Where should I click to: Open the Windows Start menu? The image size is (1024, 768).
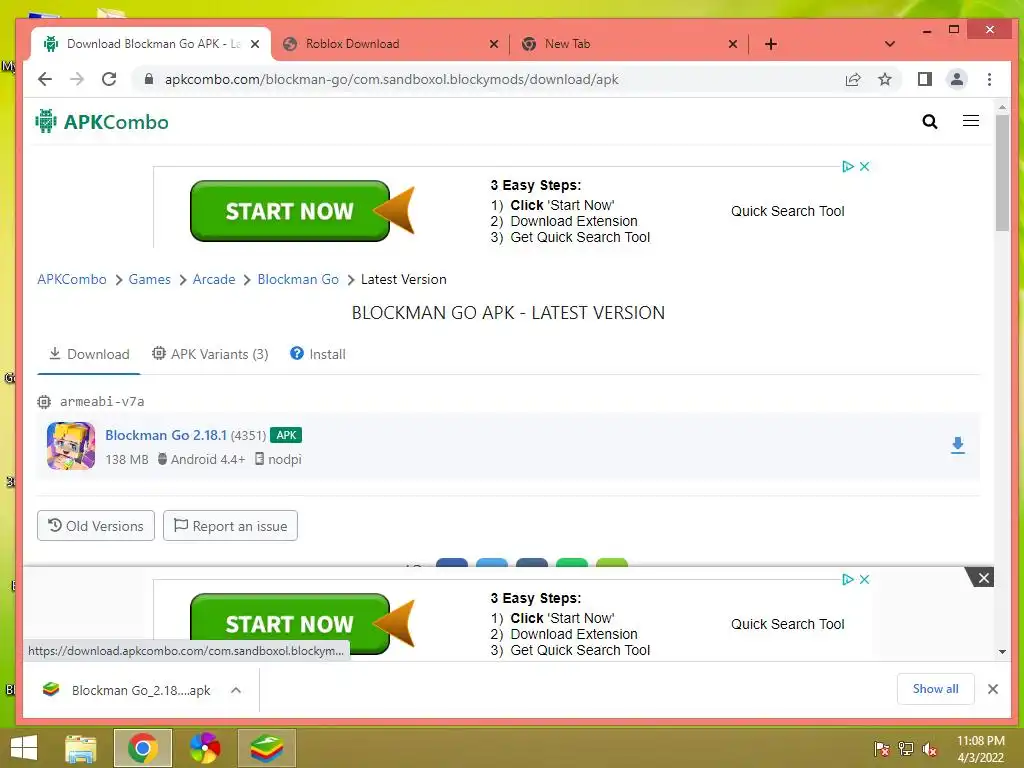click(x=24, y=748)
